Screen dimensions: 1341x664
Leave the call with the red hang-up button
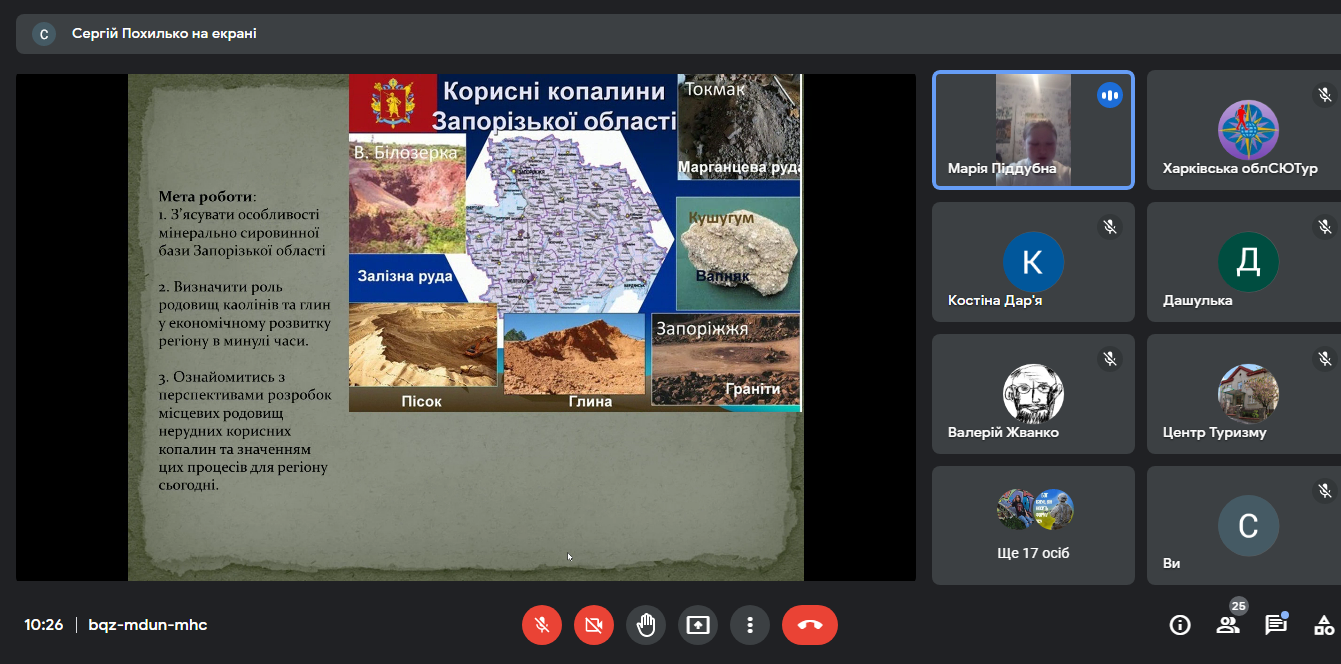(810, 625)
